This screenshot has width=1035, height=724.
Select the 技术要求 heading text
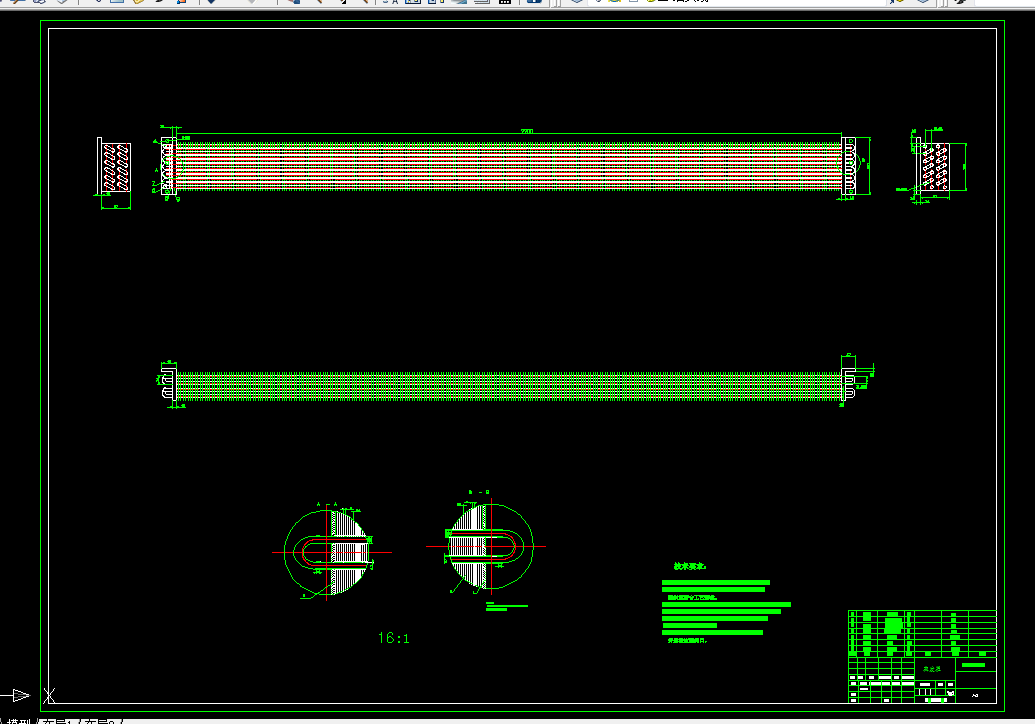[x=690, y=566]
